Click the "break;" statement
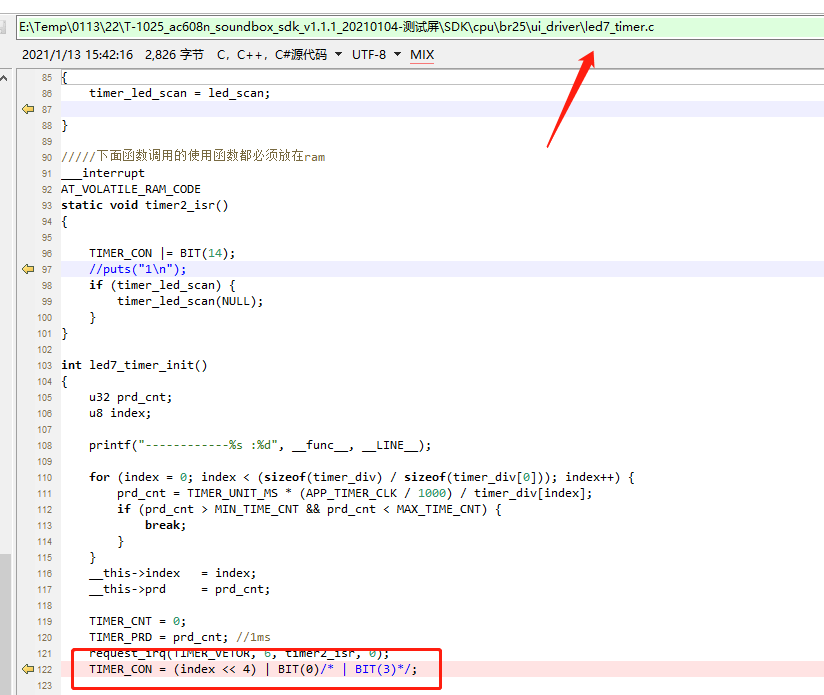The width and height of the screenshot is (824, 695). pyautogui.click(x=166, y=525)
